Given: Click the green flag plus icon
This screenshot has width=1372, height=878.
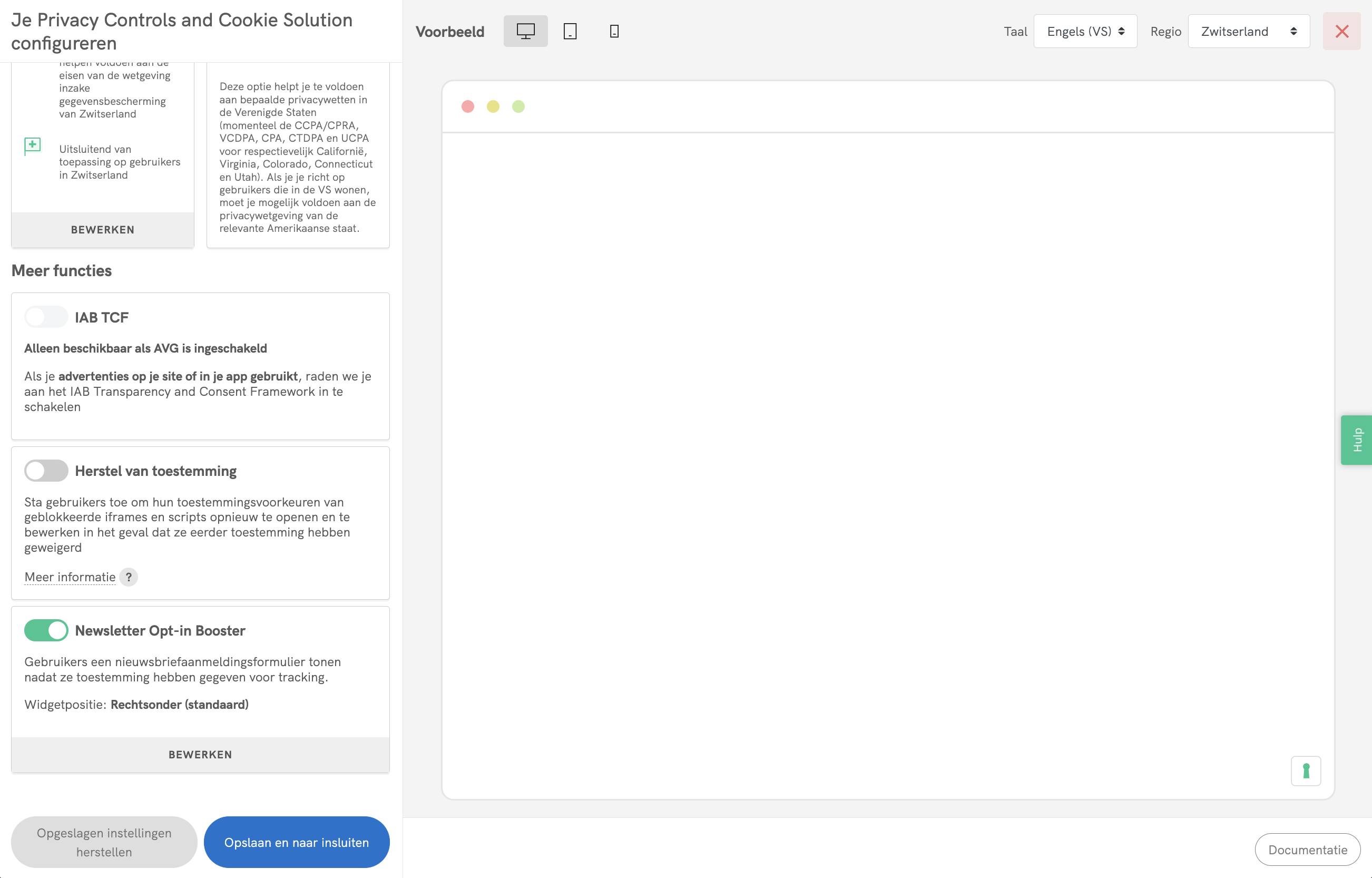Looking at the screenshot, I should tap(33, 146).
